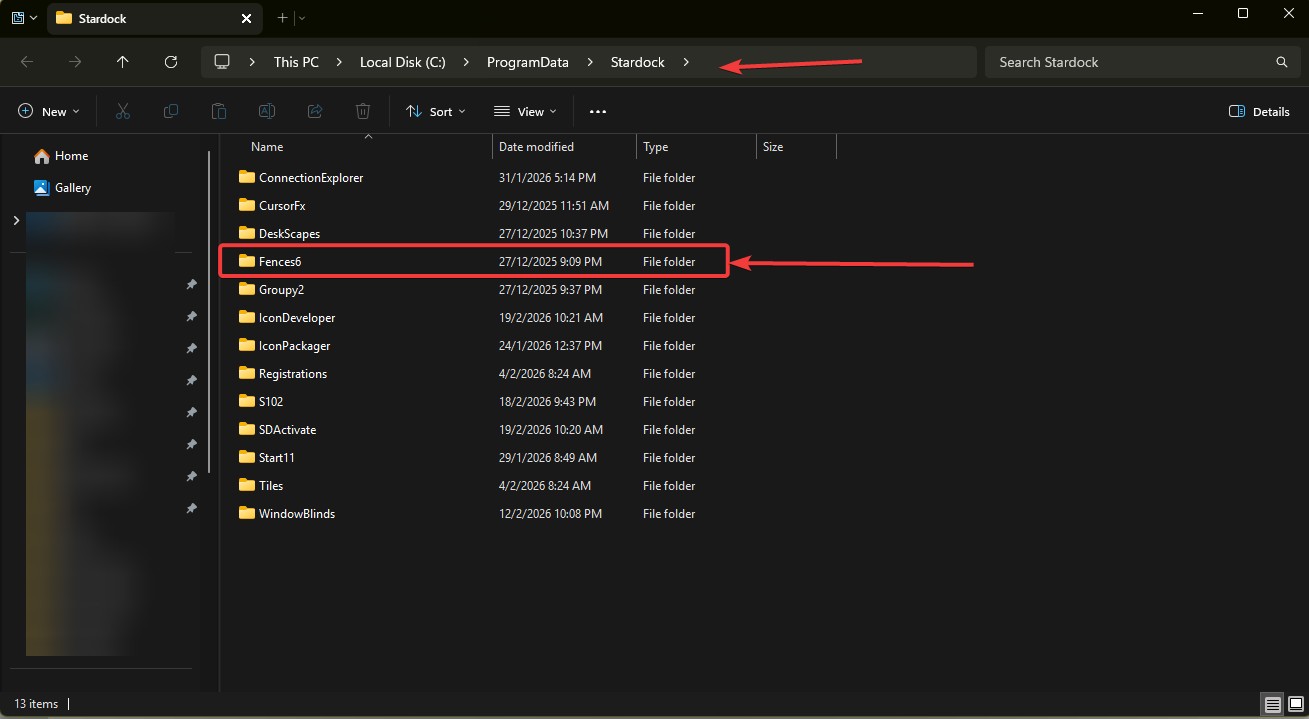Image resolution: width=1309 pixels, height=719 pixels.
Task: Select the WindowBlinds folder
Action: [296, 514]
